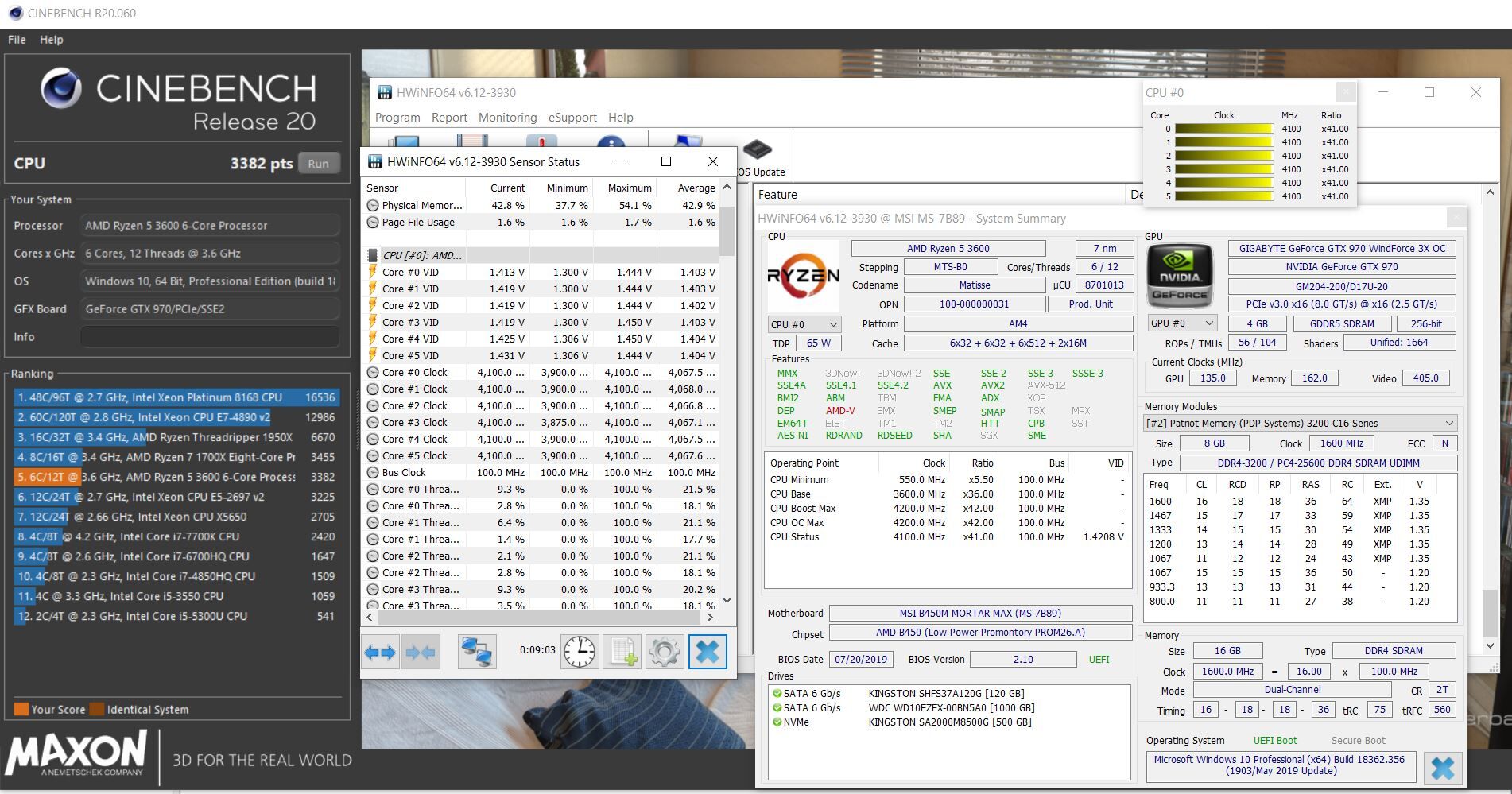Click the blue X icon in System Summary
This screenshot has height=794, width=1512.
pyautogui.click(x=1442, y=769)
